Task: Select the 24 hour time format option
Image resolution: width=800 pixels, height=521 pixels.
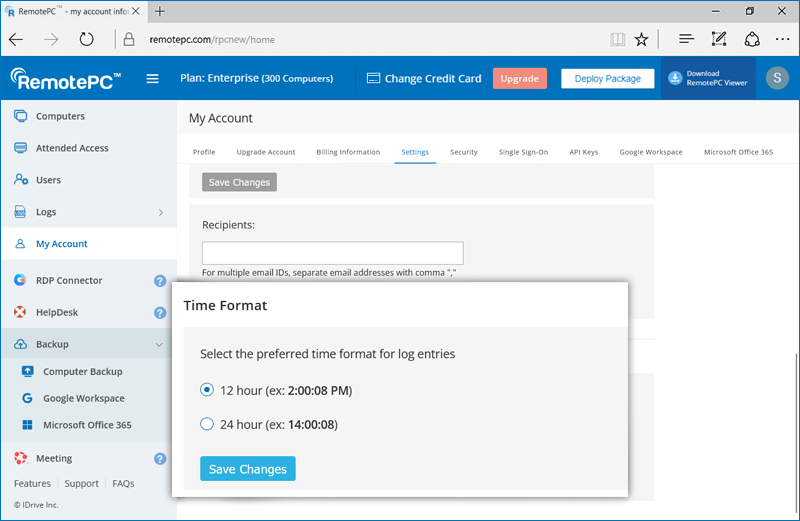Action: (207, 424)
